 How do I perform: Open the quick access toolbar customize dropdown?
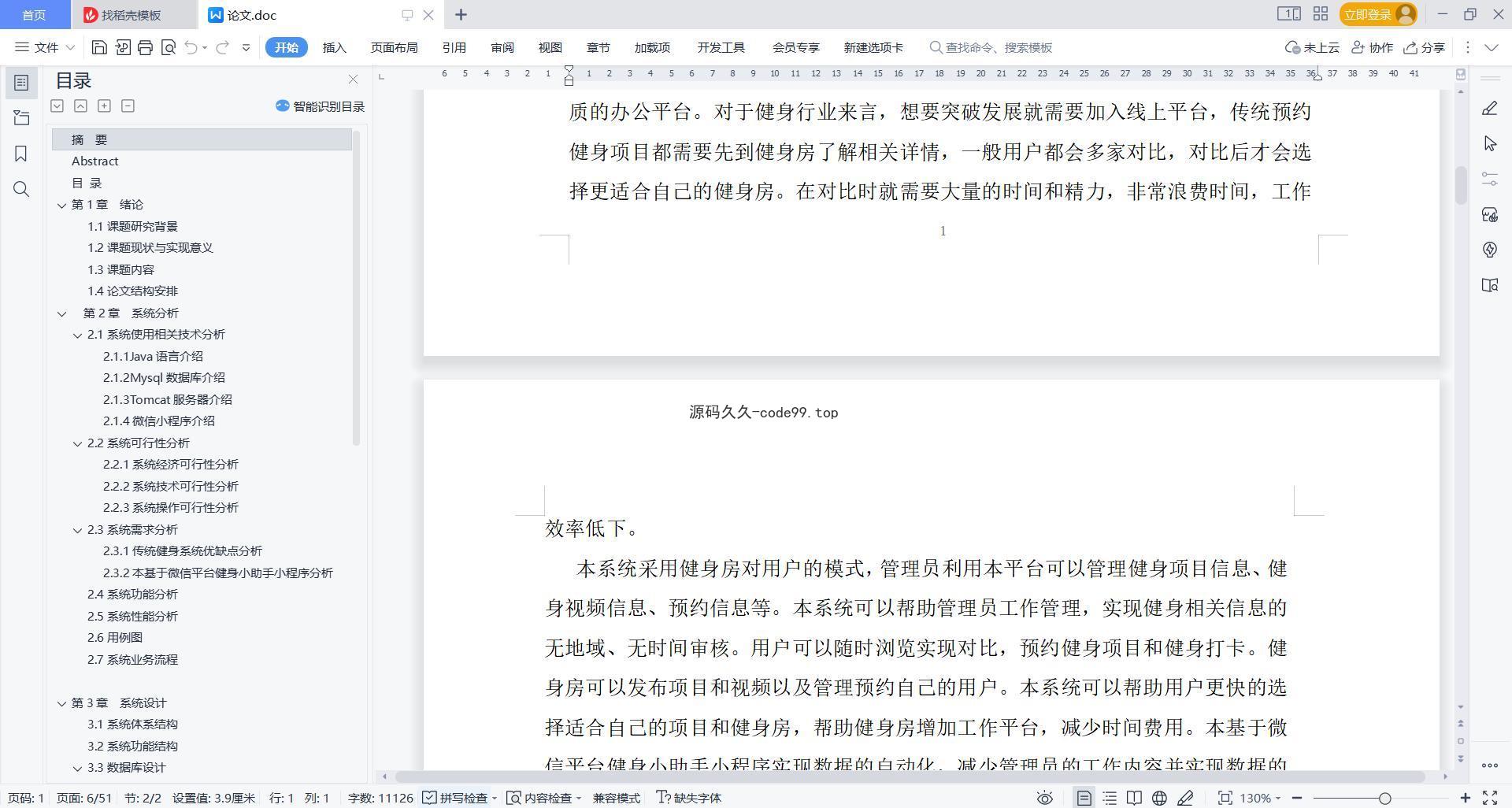click(x=246, y=47)
